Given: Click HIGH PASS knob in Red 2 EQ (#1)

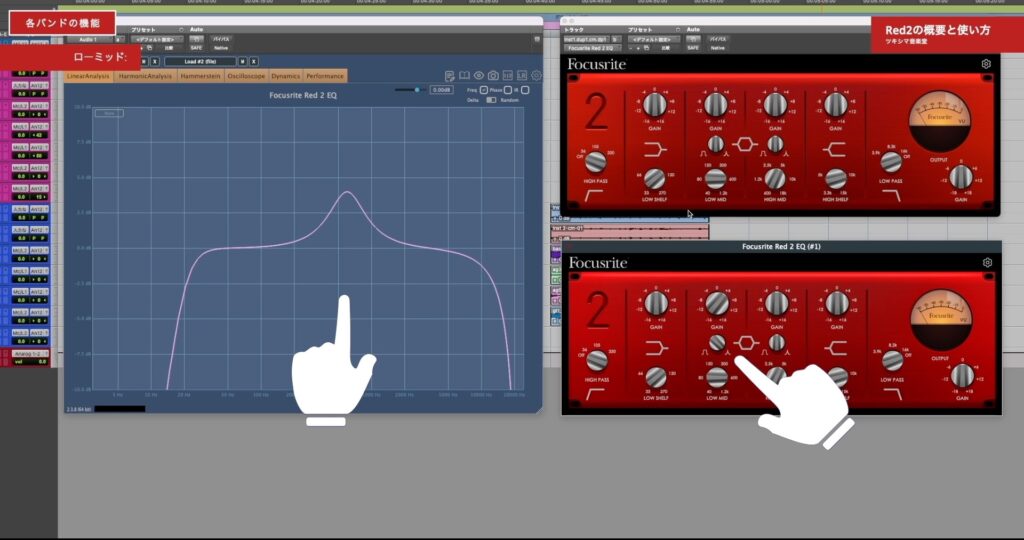Looking at the screenshot, I should click(597, 360).
